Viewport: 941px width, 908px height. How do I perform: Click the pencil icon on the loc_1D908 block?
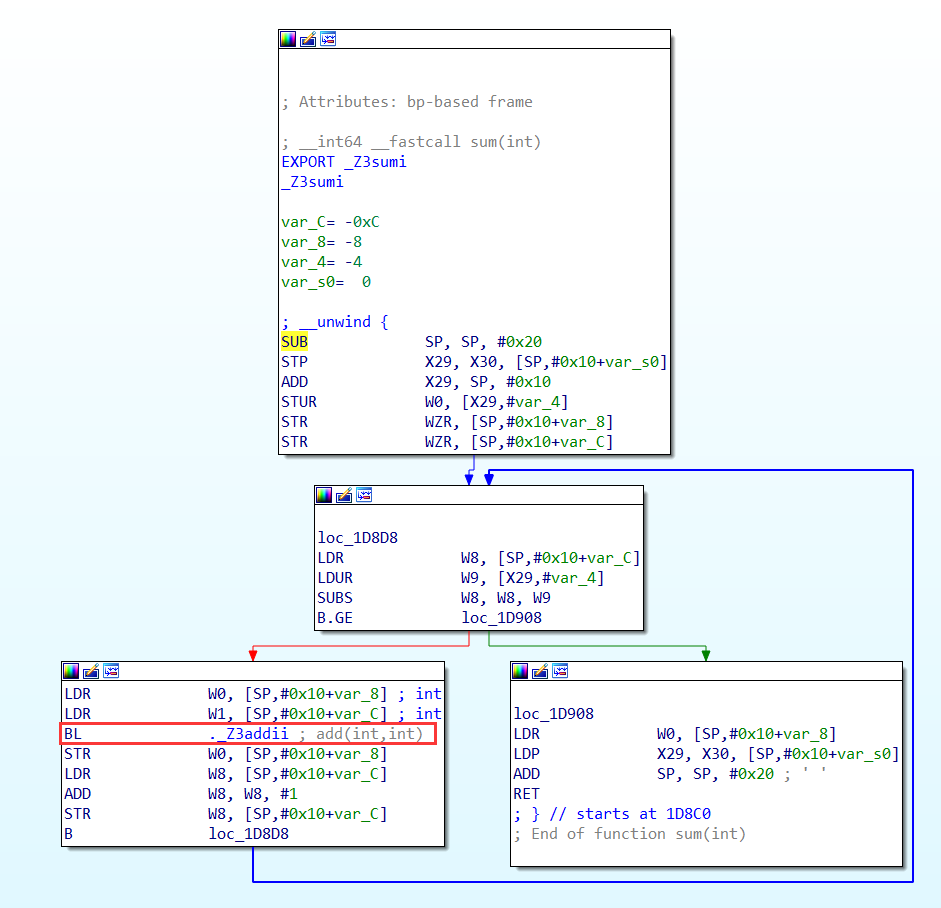pyautogui.click(x=540, y=670)
